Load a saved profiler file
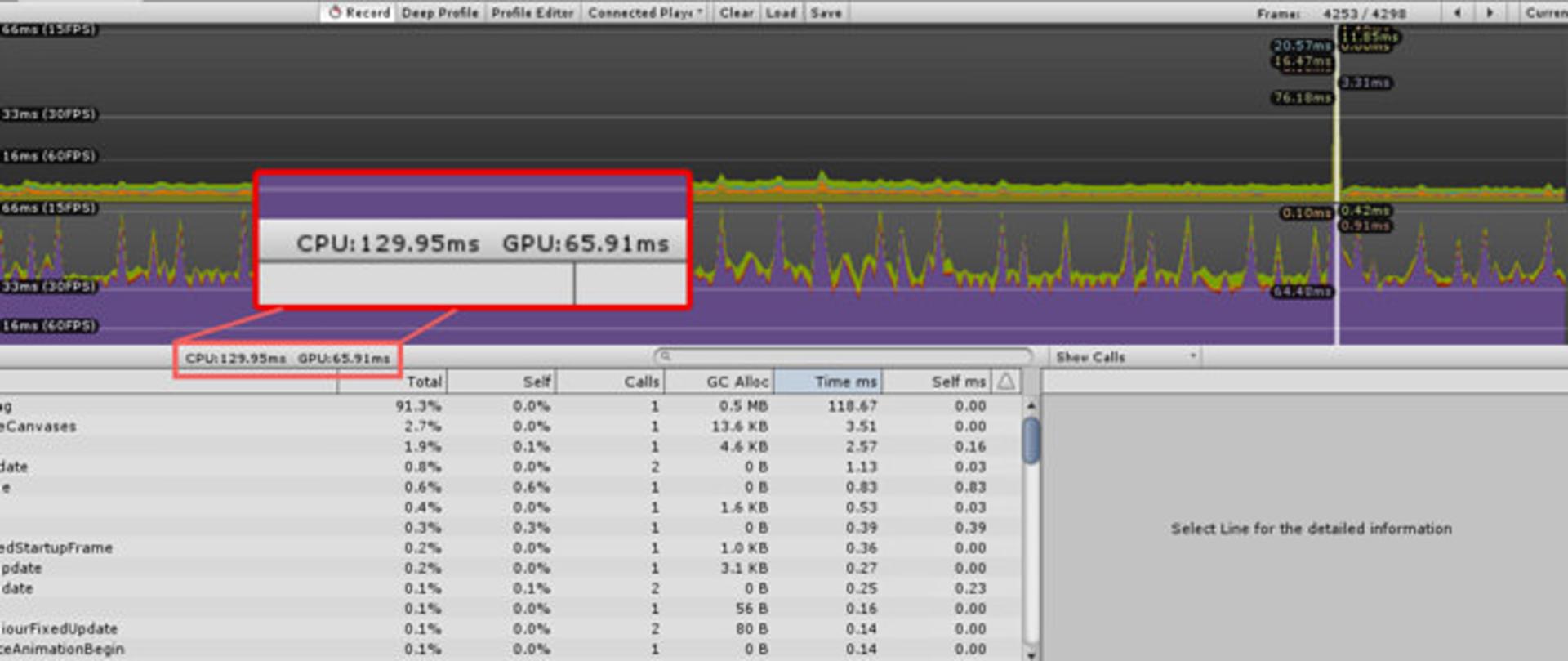Screen dimensions: 1568x661 782,12
